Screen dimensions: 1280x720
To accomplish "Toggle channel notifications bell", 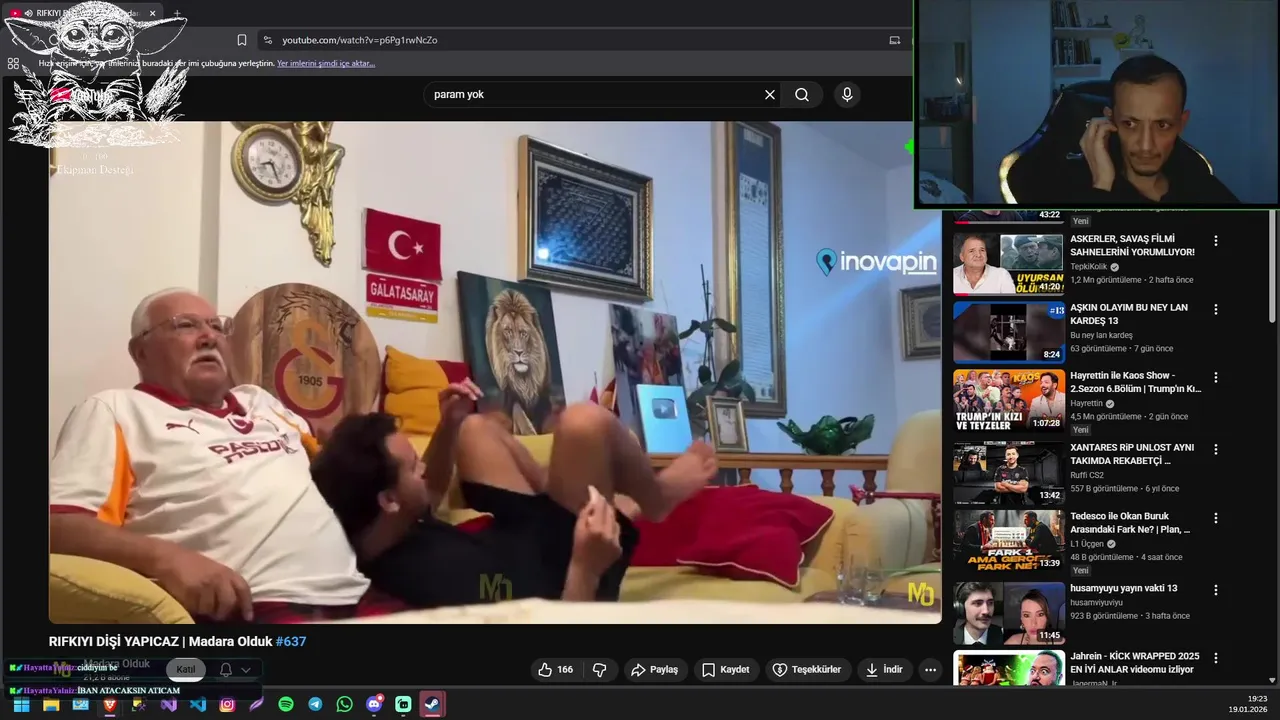I will (226, 670).
